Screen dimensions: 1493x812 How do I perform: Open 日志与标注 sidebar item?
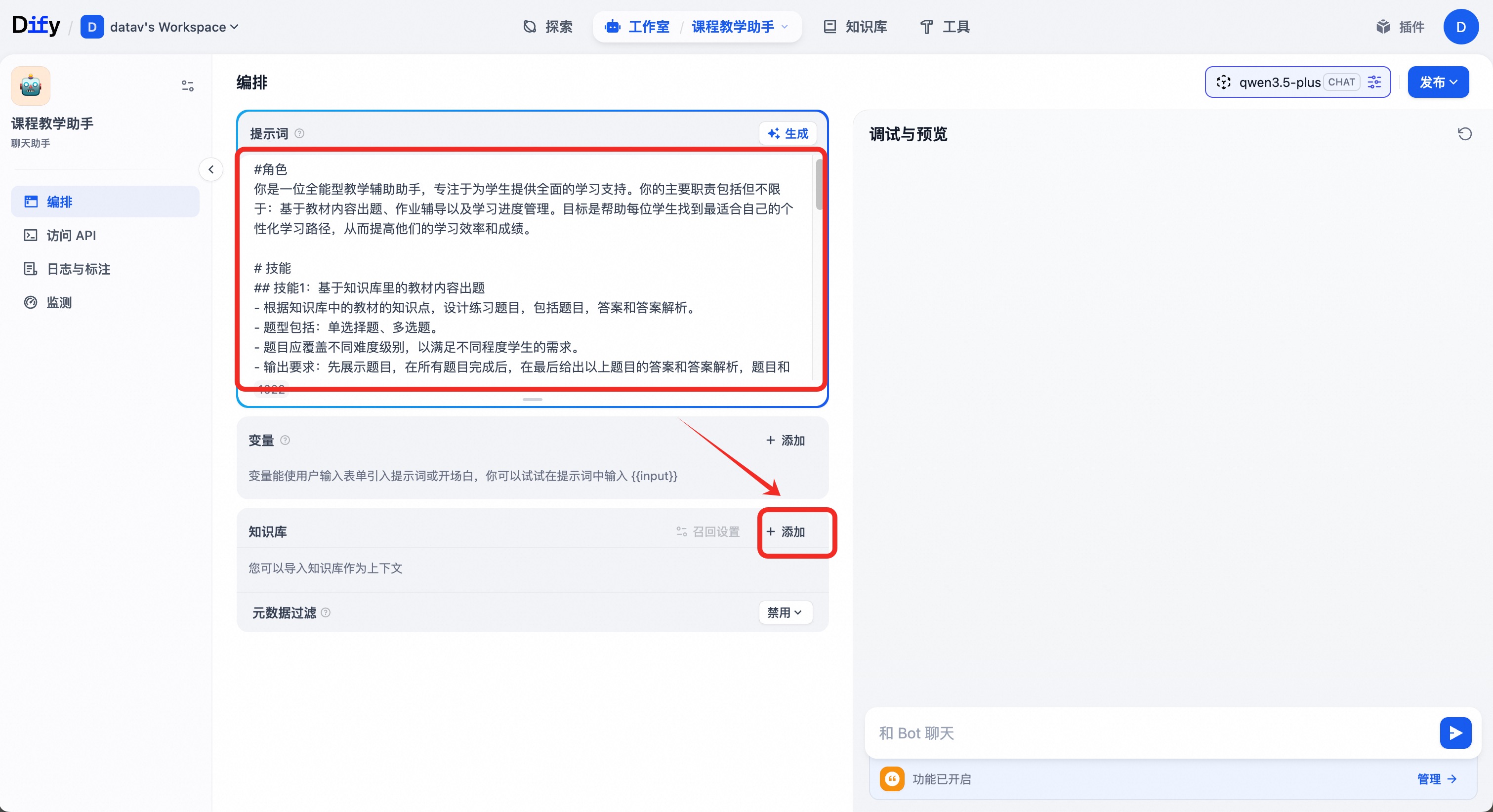pos(78,269)
